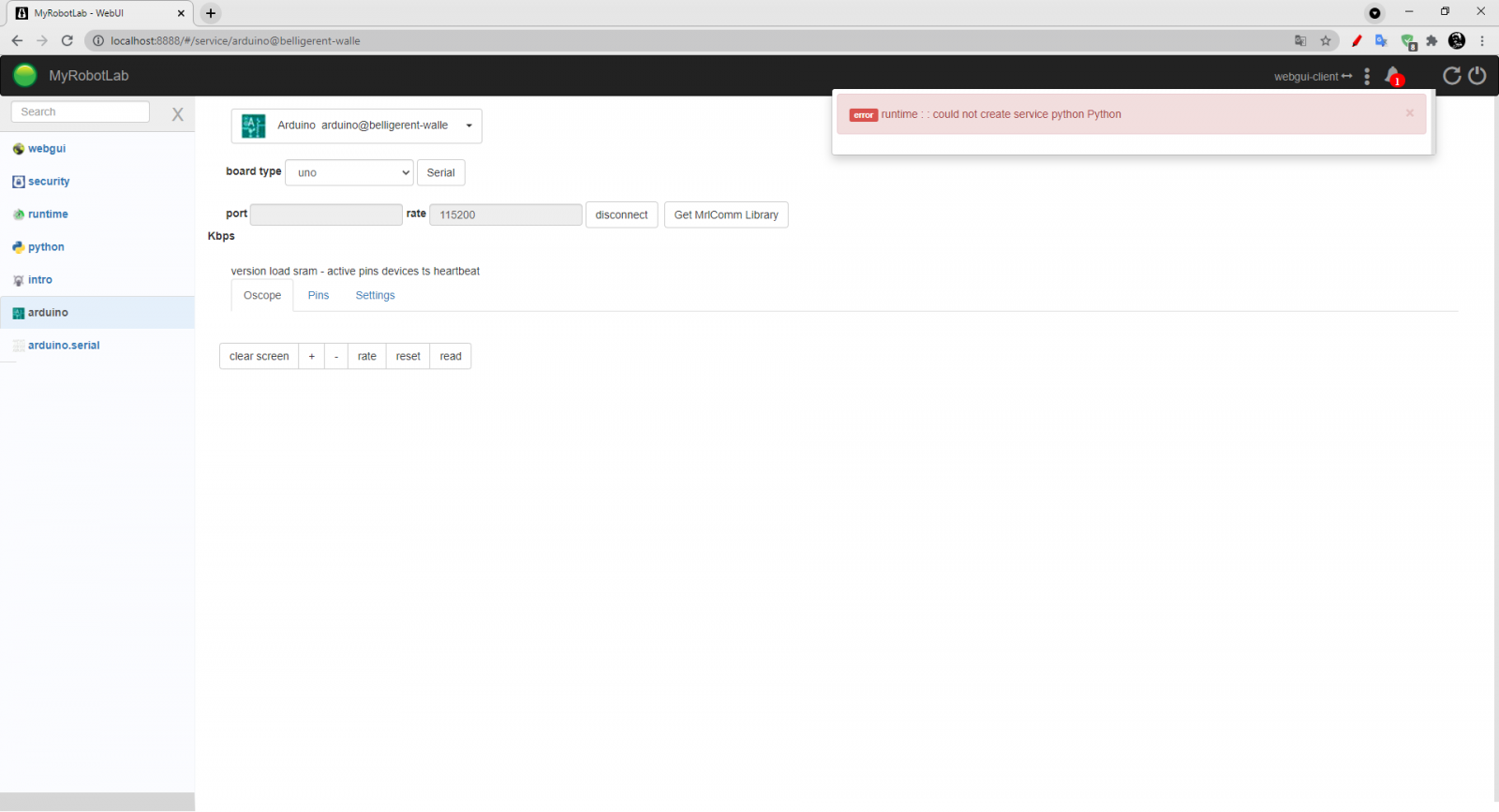1499x812 pixels.
Task: Open arduino.serial service in sidebar
Action: point(64,346)
